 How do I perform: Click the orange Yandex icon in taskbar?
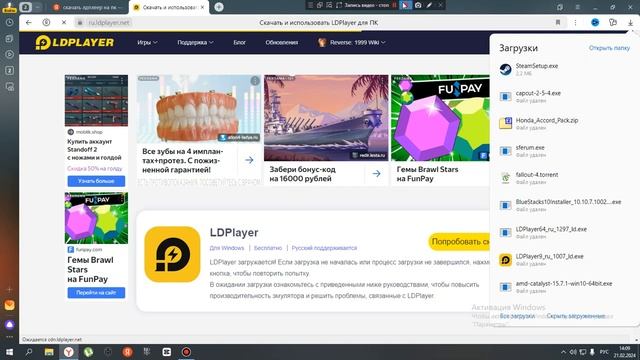[x=127, y=352]
